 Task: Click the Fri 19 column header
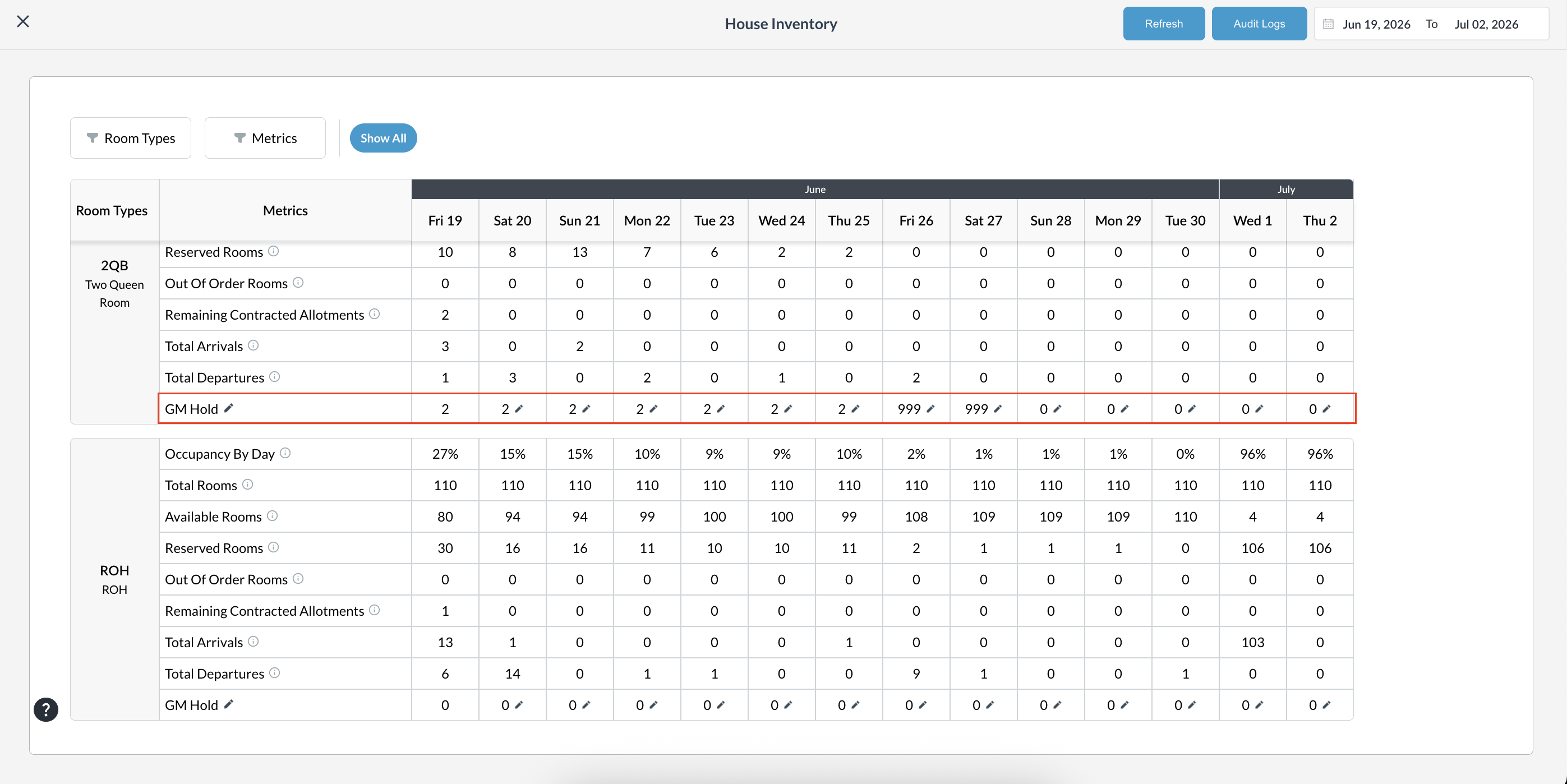coord(445,221)
